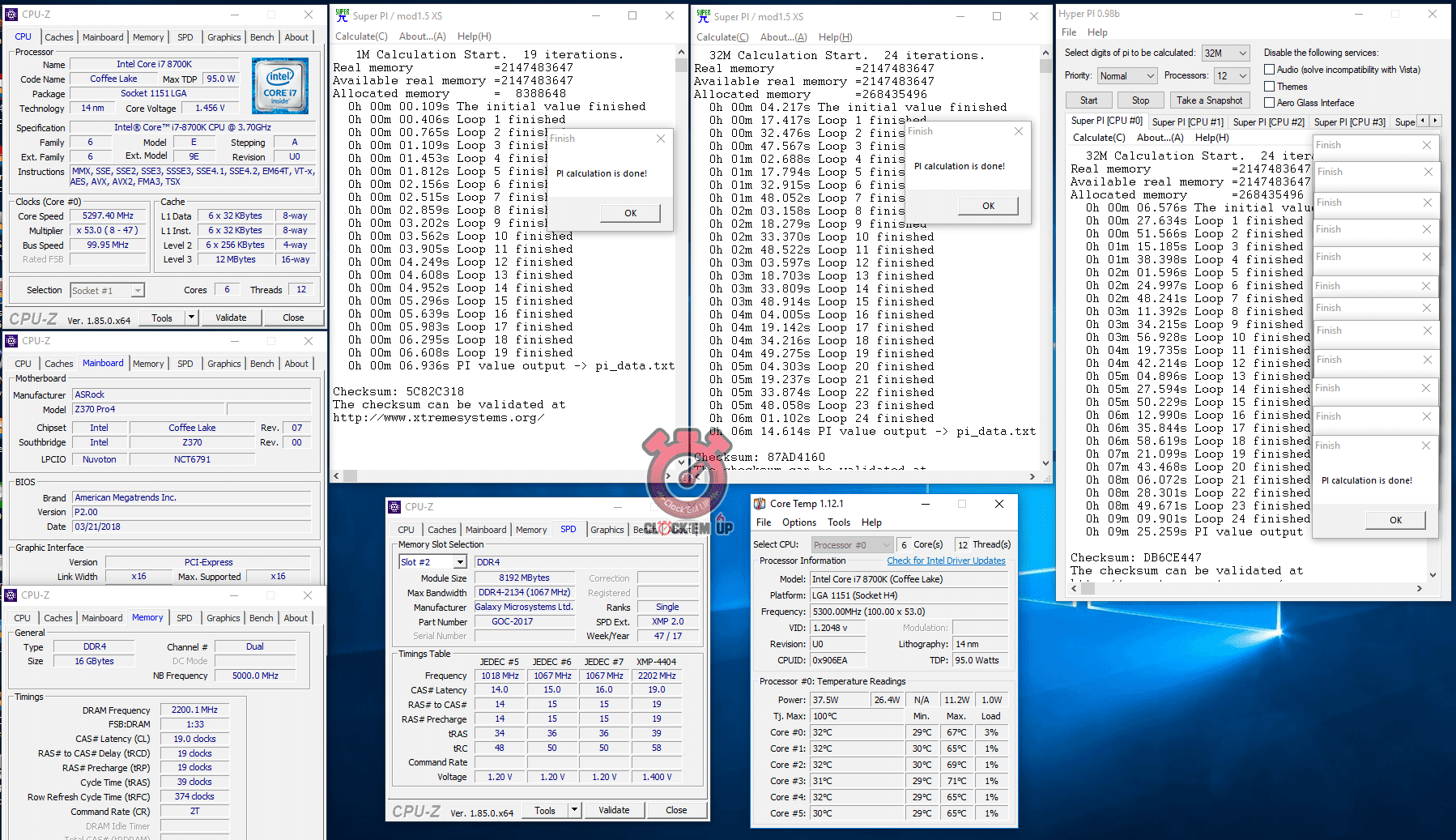This screenshot has width=1456, height=840.
Task: Switch to the Super PI [CPU #1] tab
Action: [1187, 122]
